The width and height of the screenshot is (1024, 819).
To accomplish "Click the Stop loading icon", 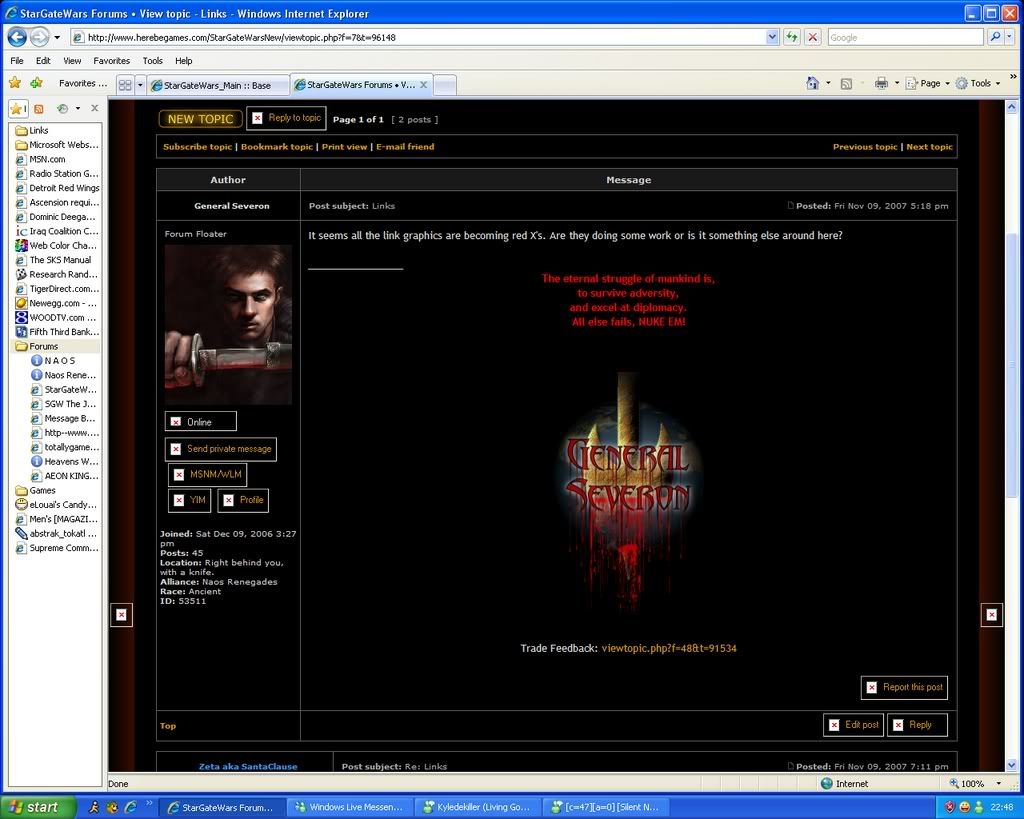I will (x=812, y=37).
